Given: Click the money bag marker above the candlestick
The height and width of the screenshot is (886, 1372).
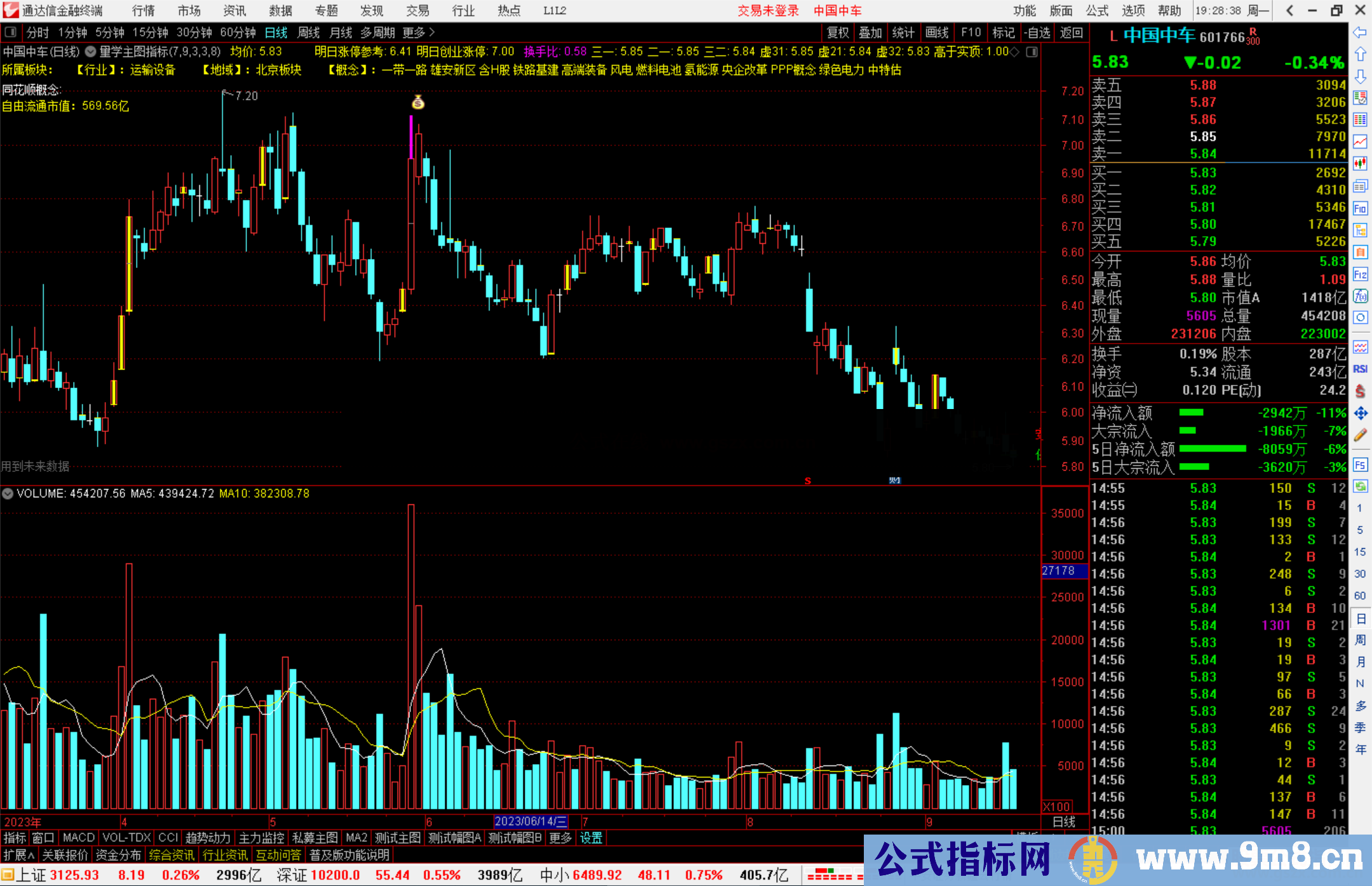Looking at the screenshot, I should (418, 102).
